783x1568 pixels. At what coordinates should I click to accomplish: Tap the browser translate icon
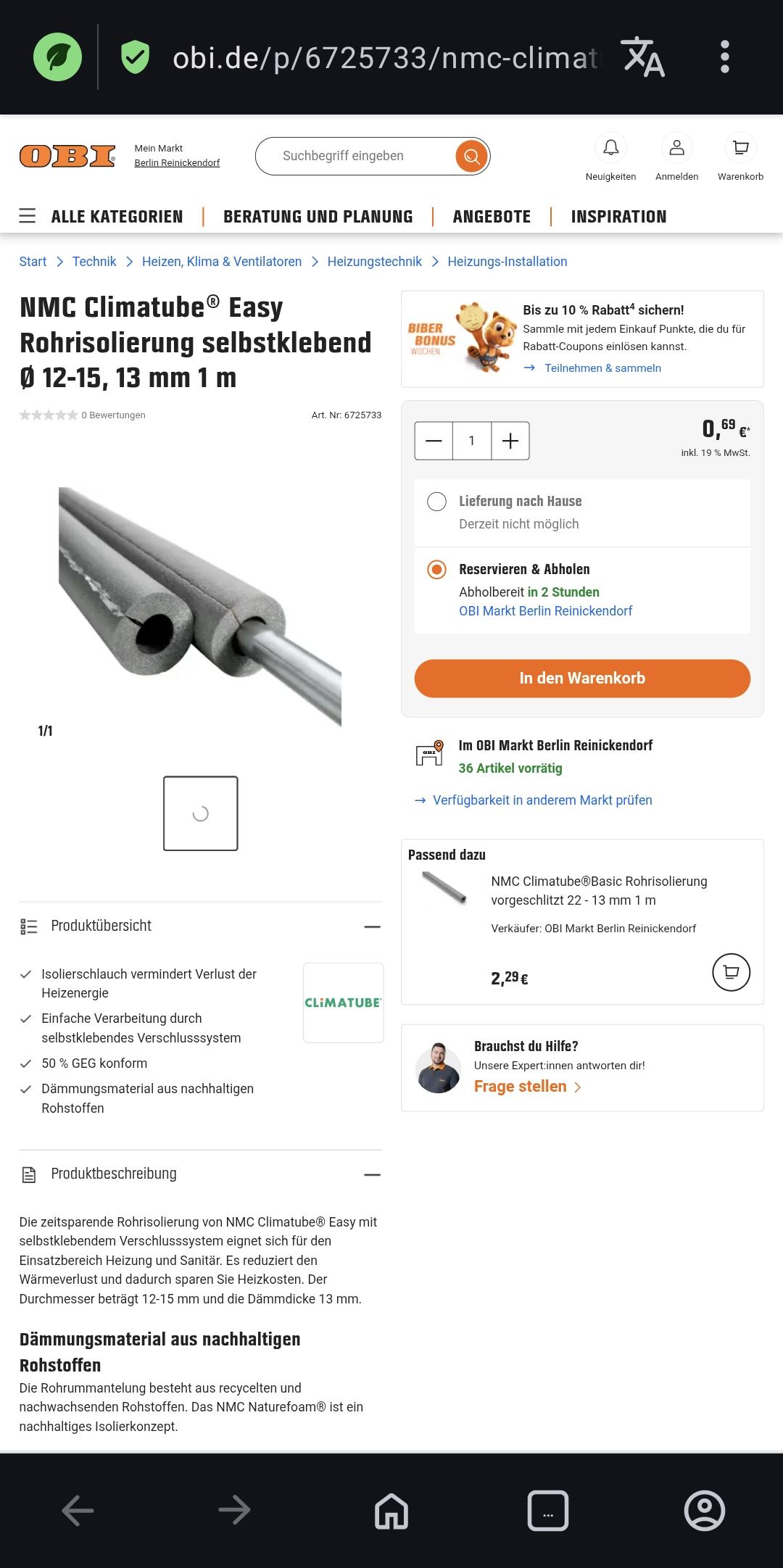click(642, 57)
